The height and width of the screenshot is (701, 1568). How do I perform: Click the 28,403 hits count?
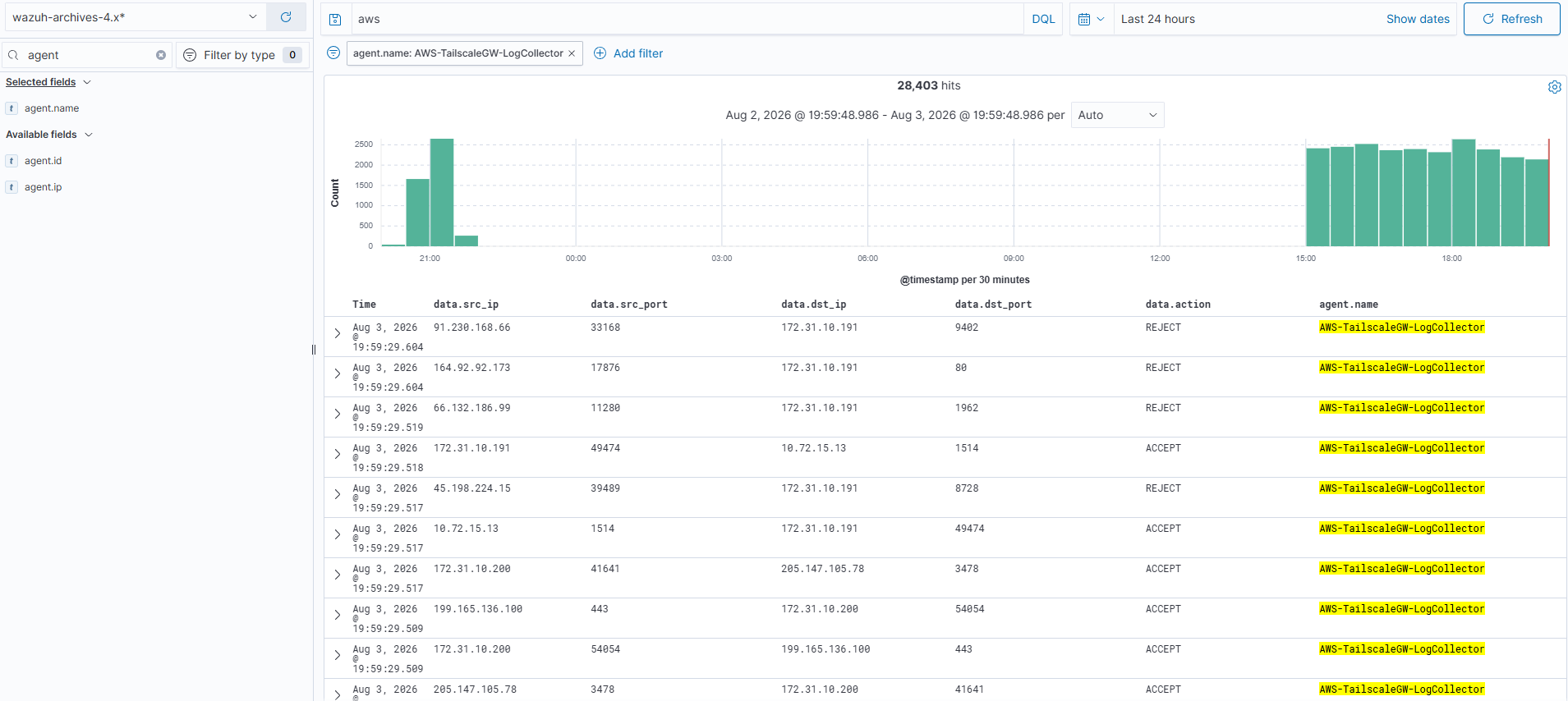pyautogui.click(x=928, y=85)
